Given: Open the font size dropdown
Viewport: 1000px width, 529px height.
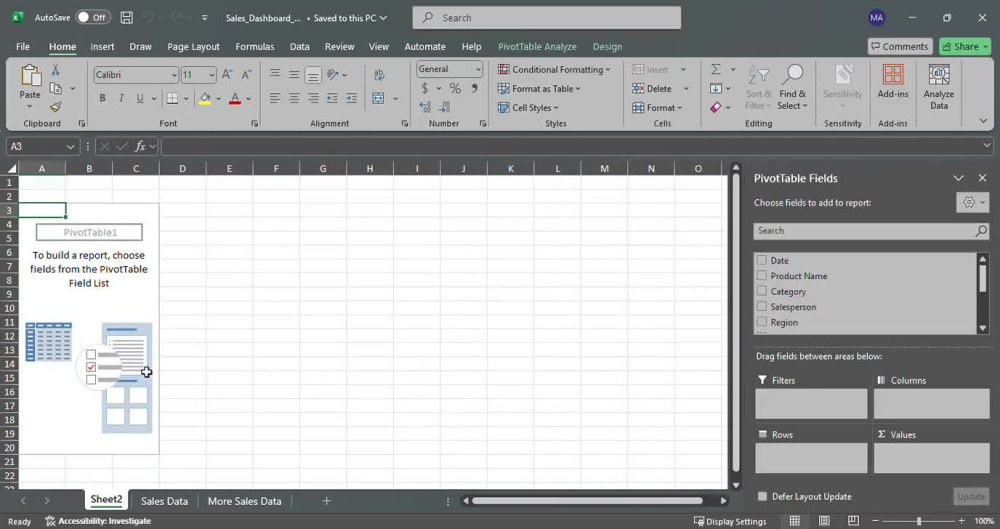Looking at the screenshot, I should 212,75.
